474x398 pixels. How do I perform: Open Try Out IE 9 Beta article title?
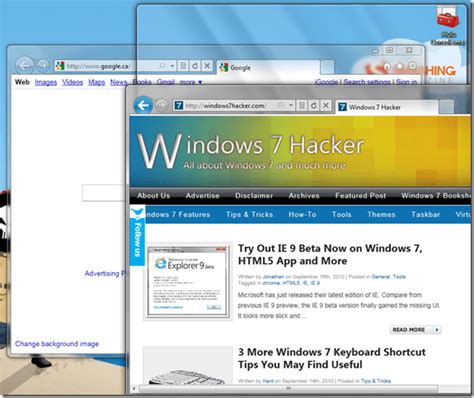[x=330, y=254]
